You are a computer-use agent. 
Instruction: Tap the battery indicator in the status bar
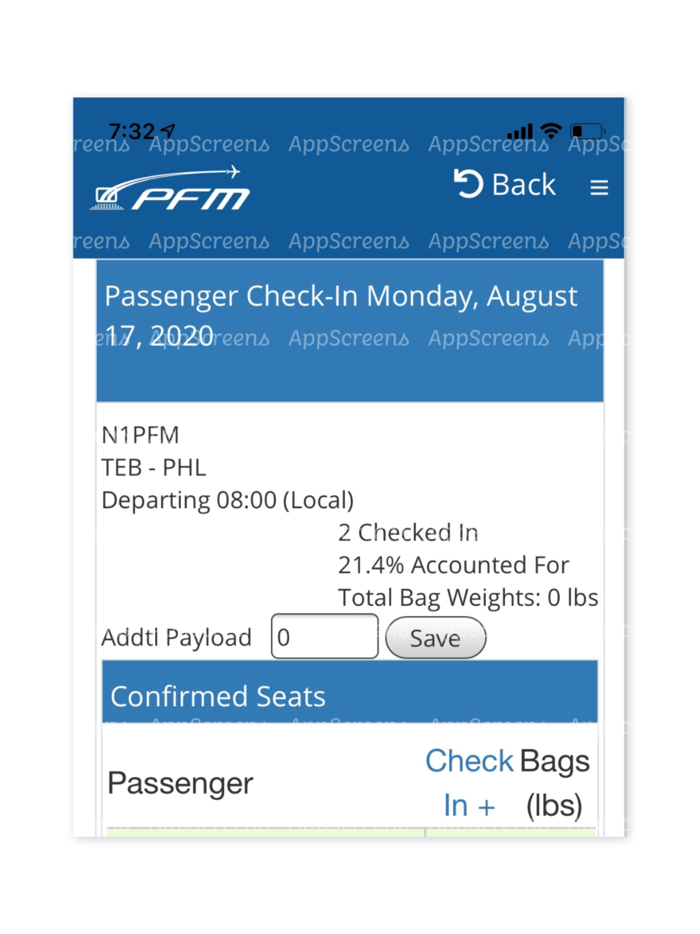(x=588, y=131)
